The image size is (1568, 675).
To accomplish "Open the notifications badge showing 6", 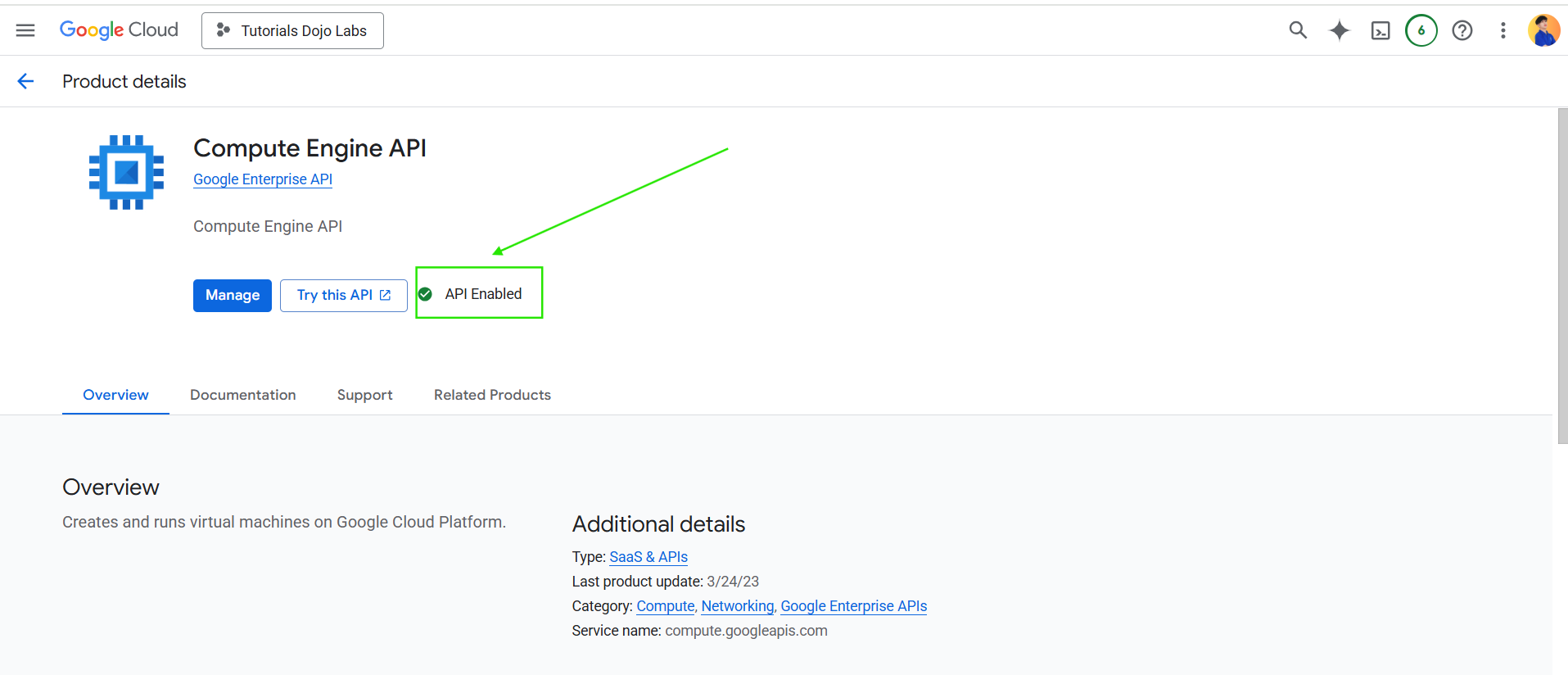I will coord(1421,30).
